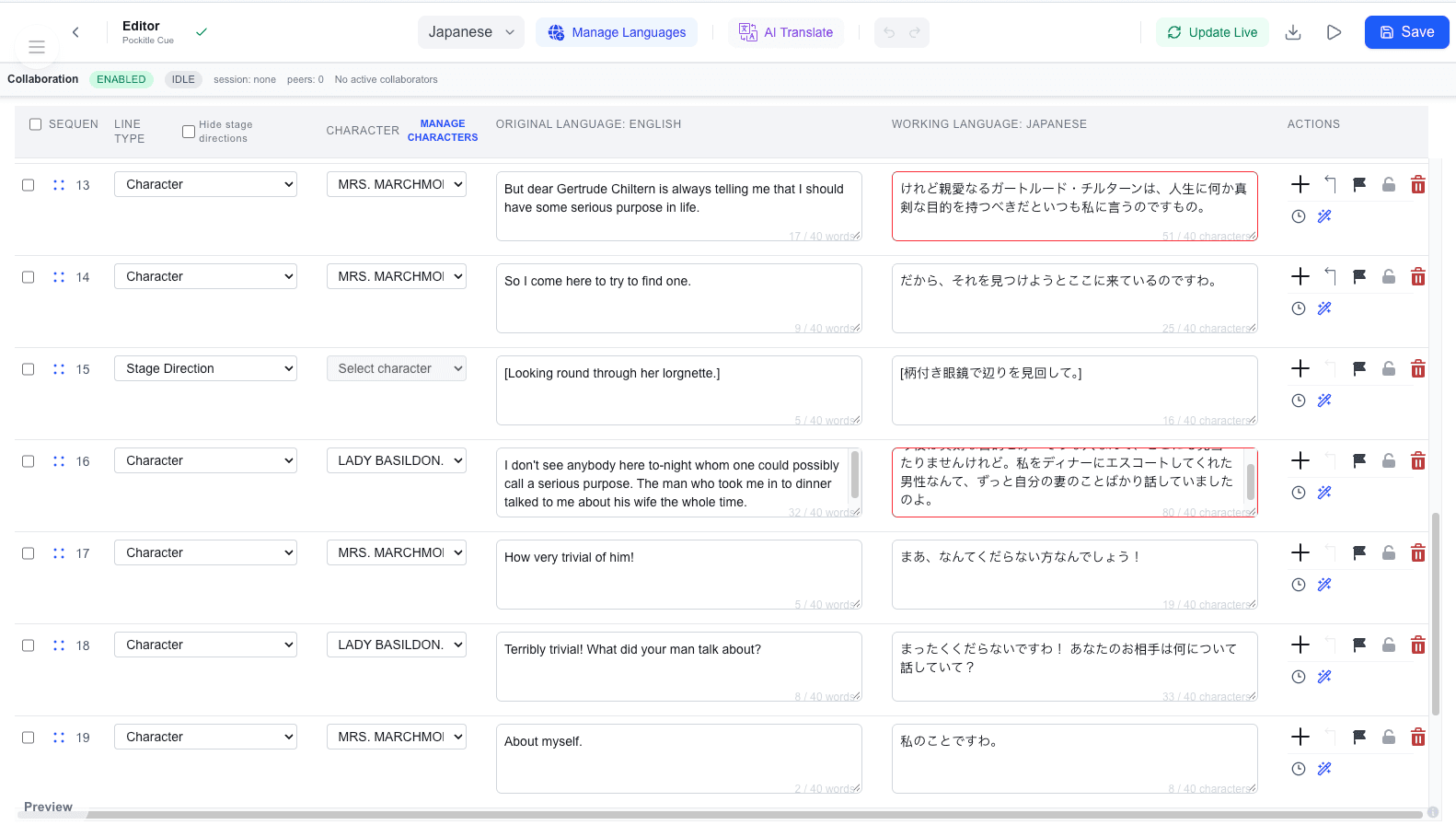Delete row 13 with the trash icon
1456x825 pixels.
[x=1418, y=184]
